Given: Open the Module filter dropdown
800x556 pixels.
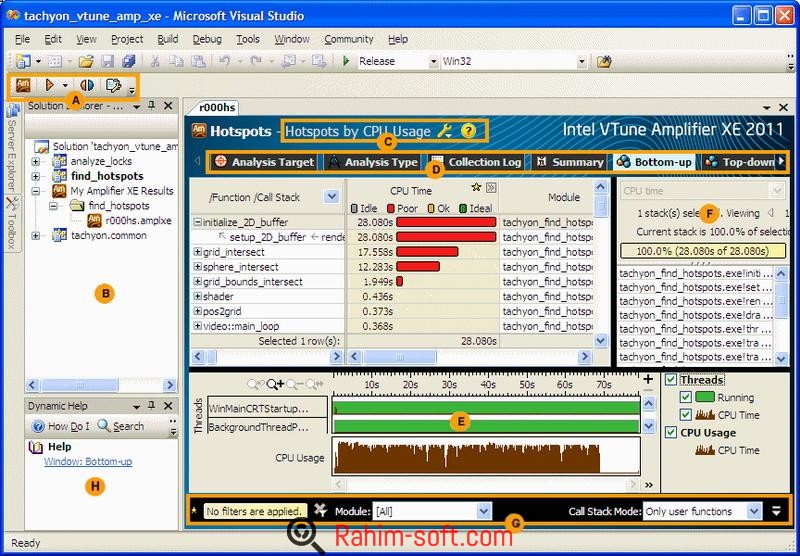Looking at the screenshot, I should (484, 511).
